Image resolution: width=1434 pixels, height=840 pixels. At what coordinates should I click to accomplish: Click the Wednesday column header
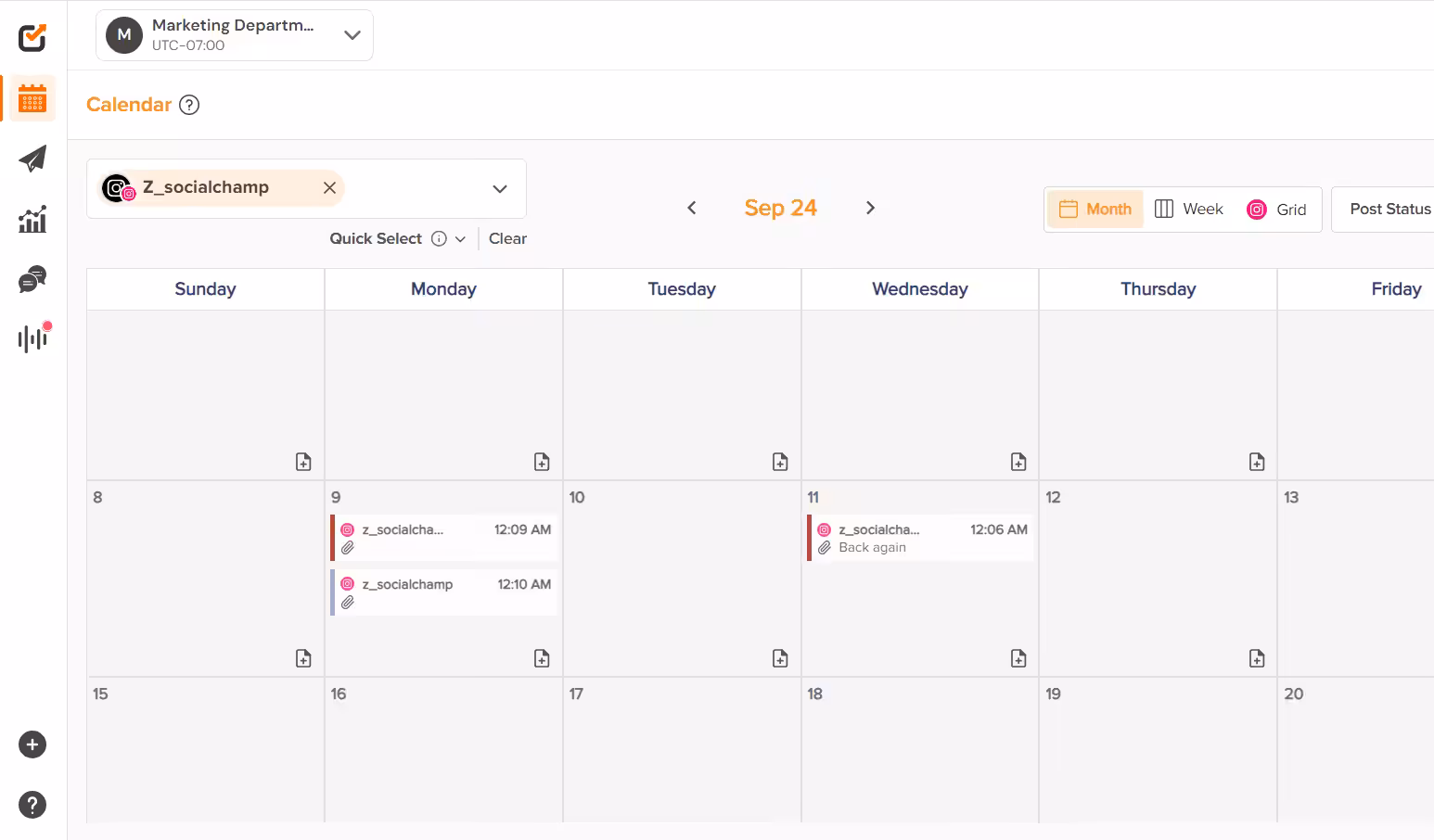click(920, 289)
